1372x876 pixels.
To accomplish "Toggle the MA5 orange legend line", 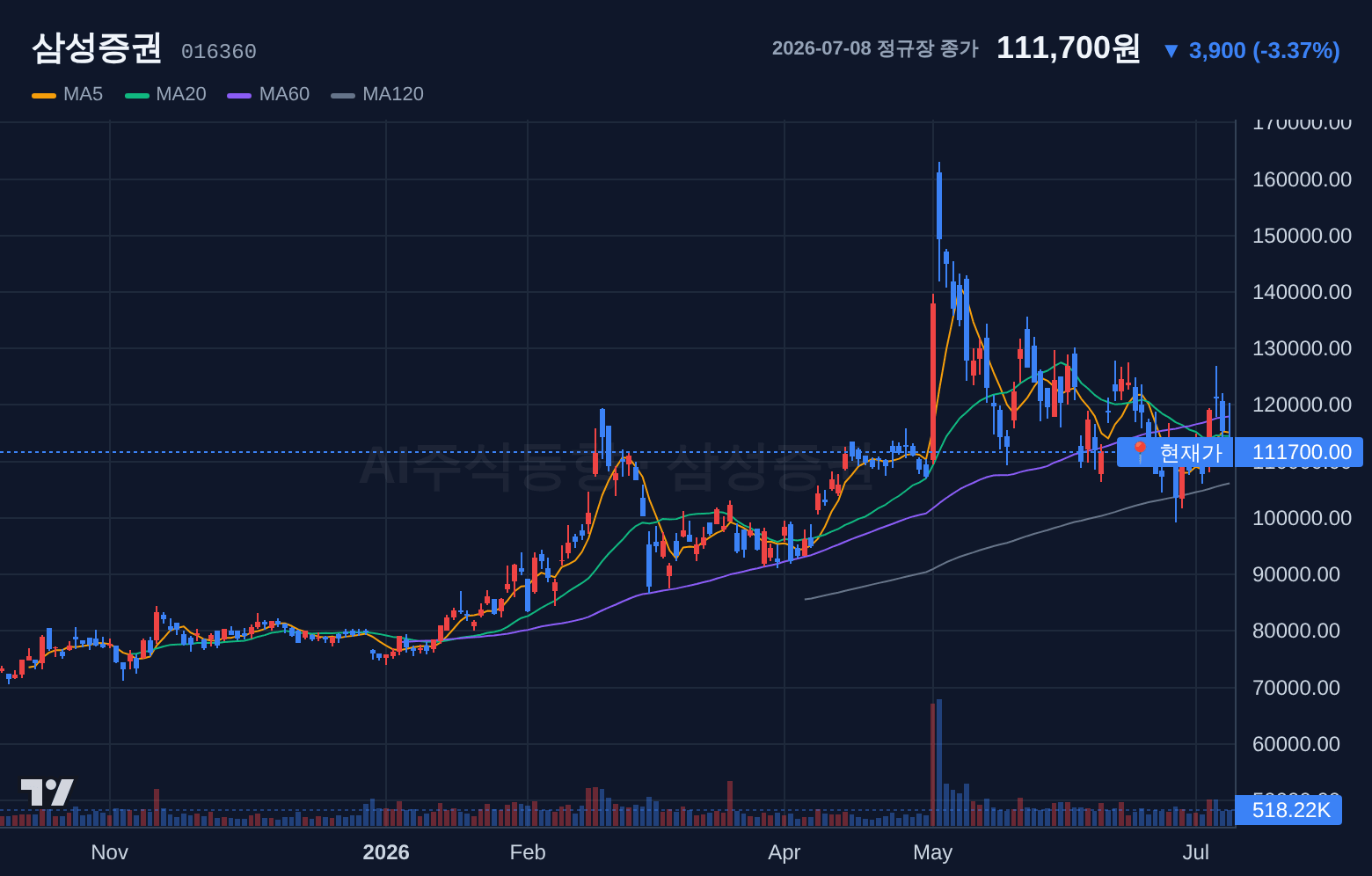I will tap(44, 95).
